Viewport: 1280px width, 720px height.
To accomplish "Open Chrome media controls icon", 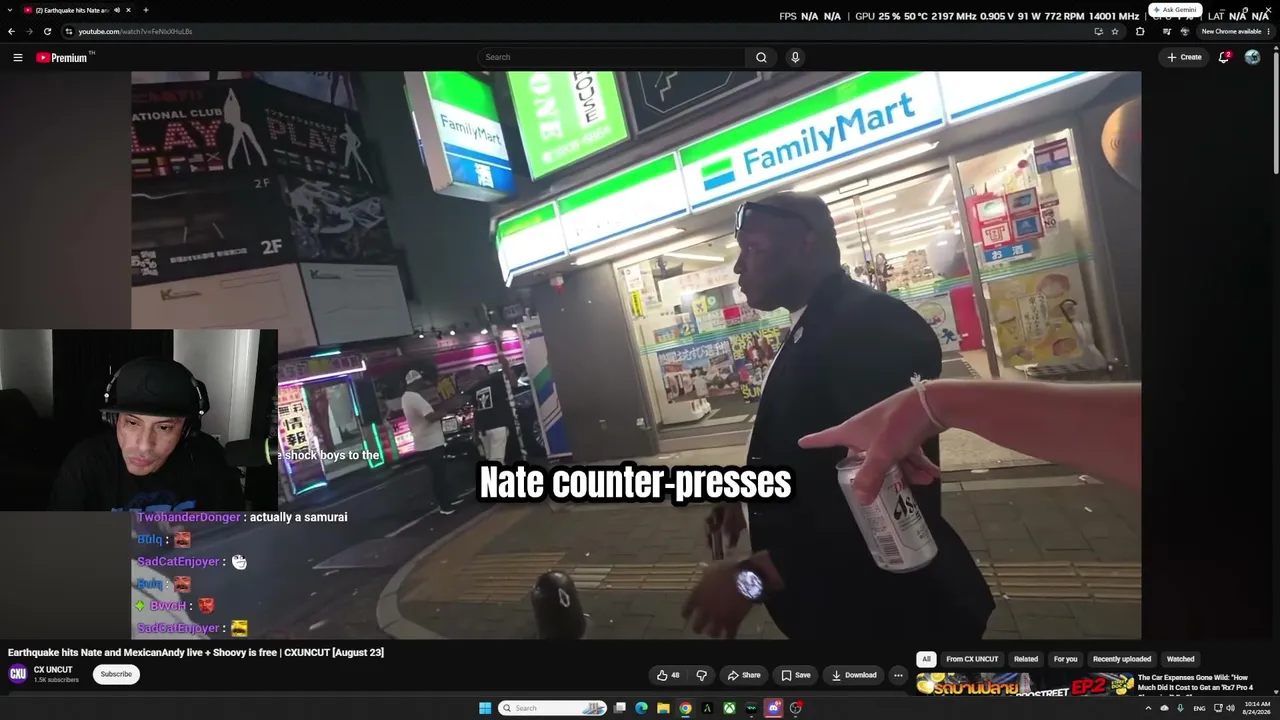I will 1166,31.
